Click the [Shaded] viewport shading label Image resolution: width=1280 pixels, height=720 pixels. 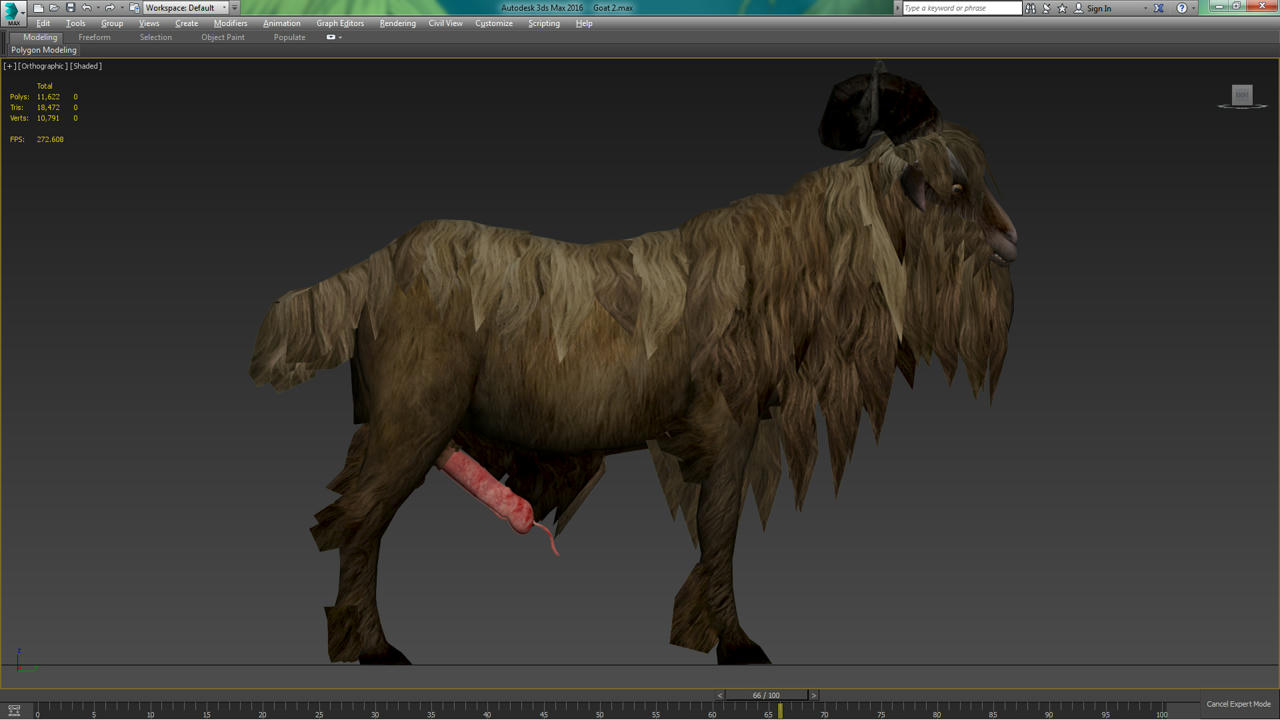click(x=86, y=66)
